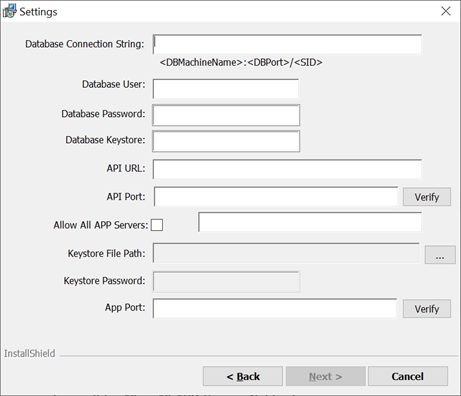461x396 pixels.
Task: Click the Database Connection String label
Action: tap(85, 44)
